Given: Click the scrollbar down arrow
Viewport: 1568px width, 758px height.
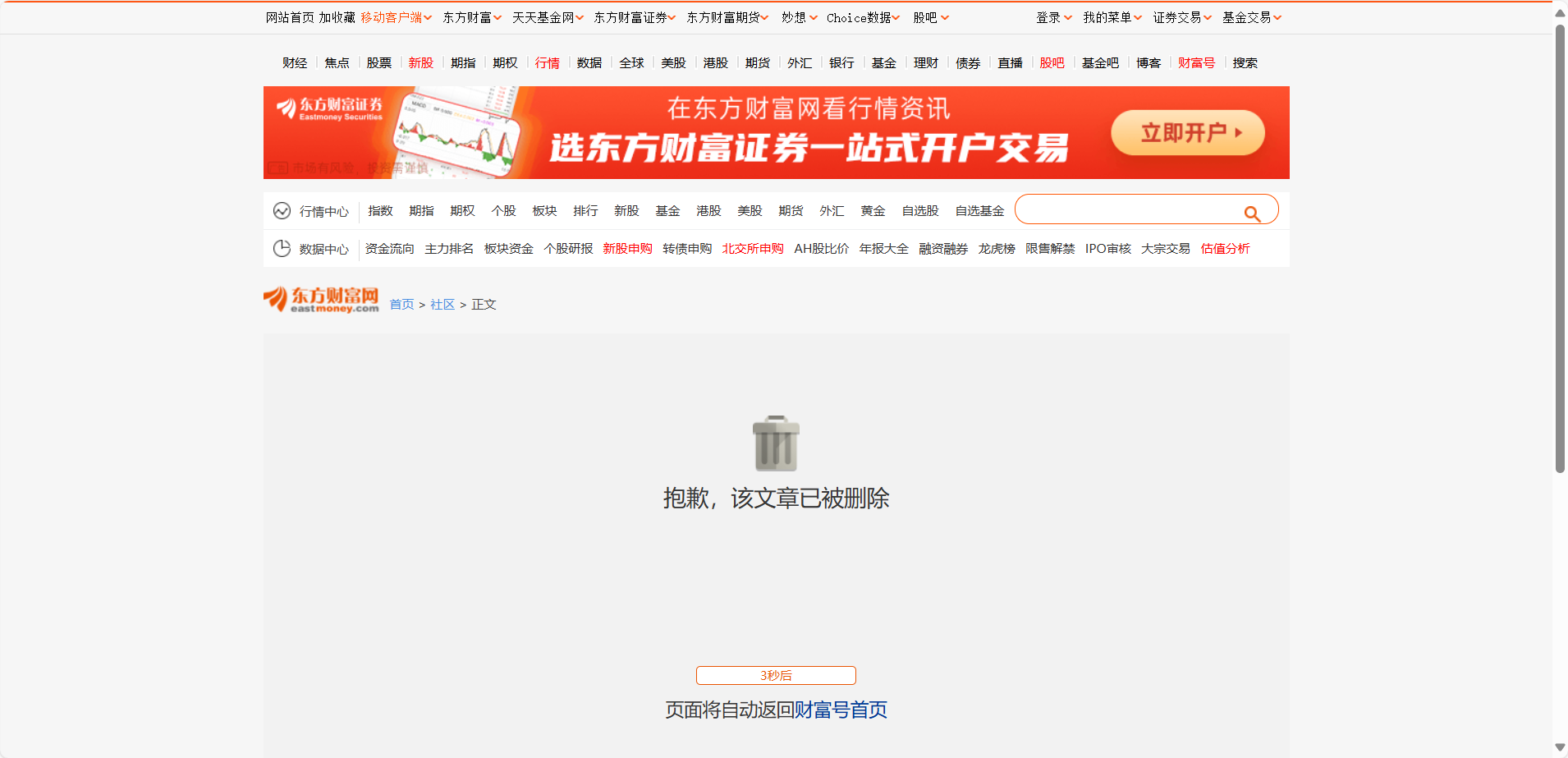Looking at the screenshot, I should [1560, 747].
